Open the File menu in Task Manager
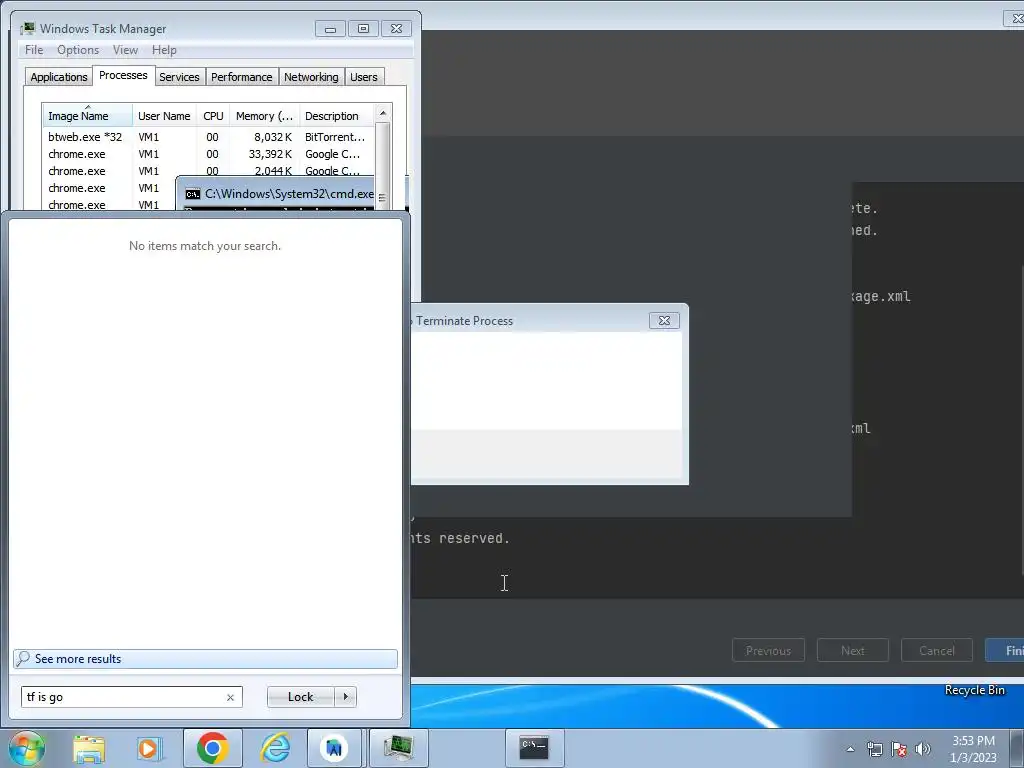 pos(34,50)
